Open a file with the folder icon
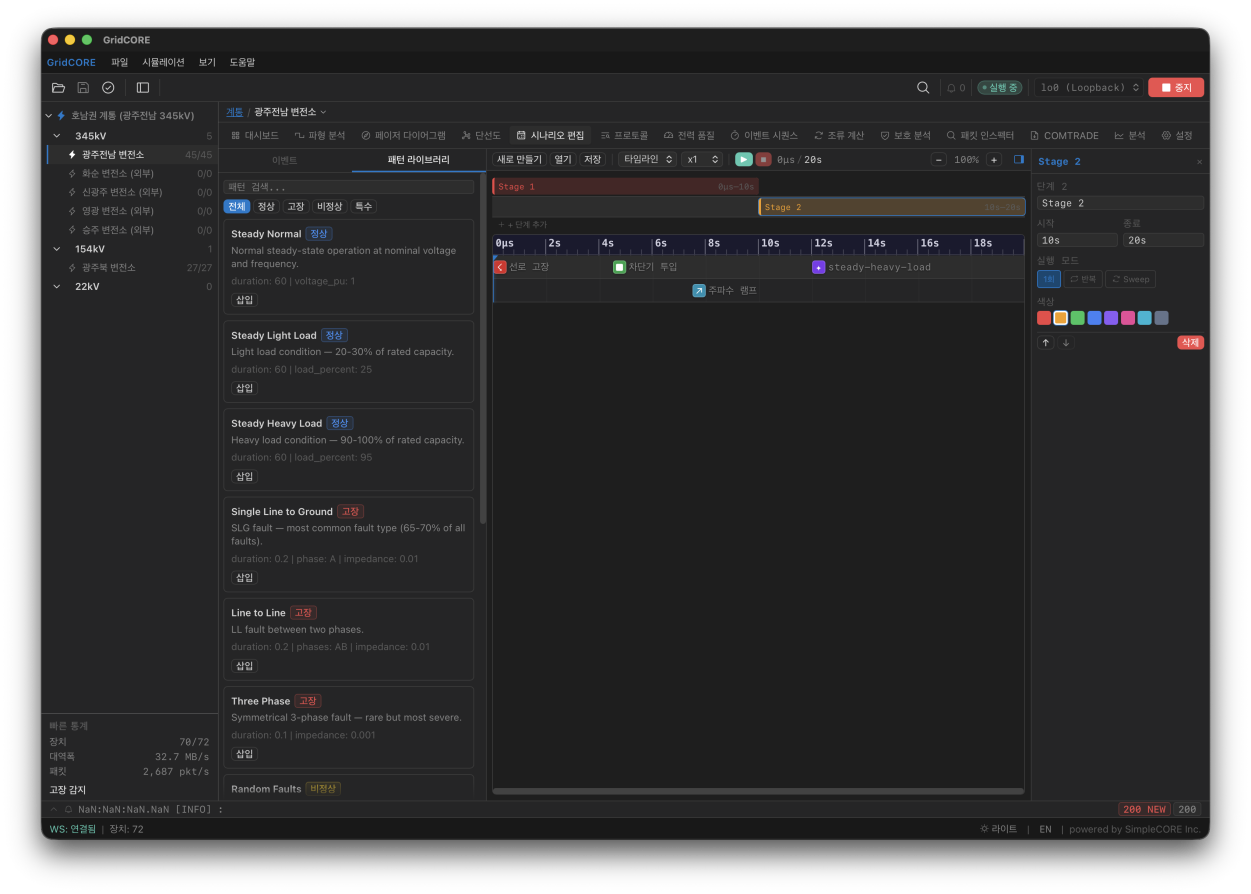The image size is (1251, 894). click(x=58, y=88)
